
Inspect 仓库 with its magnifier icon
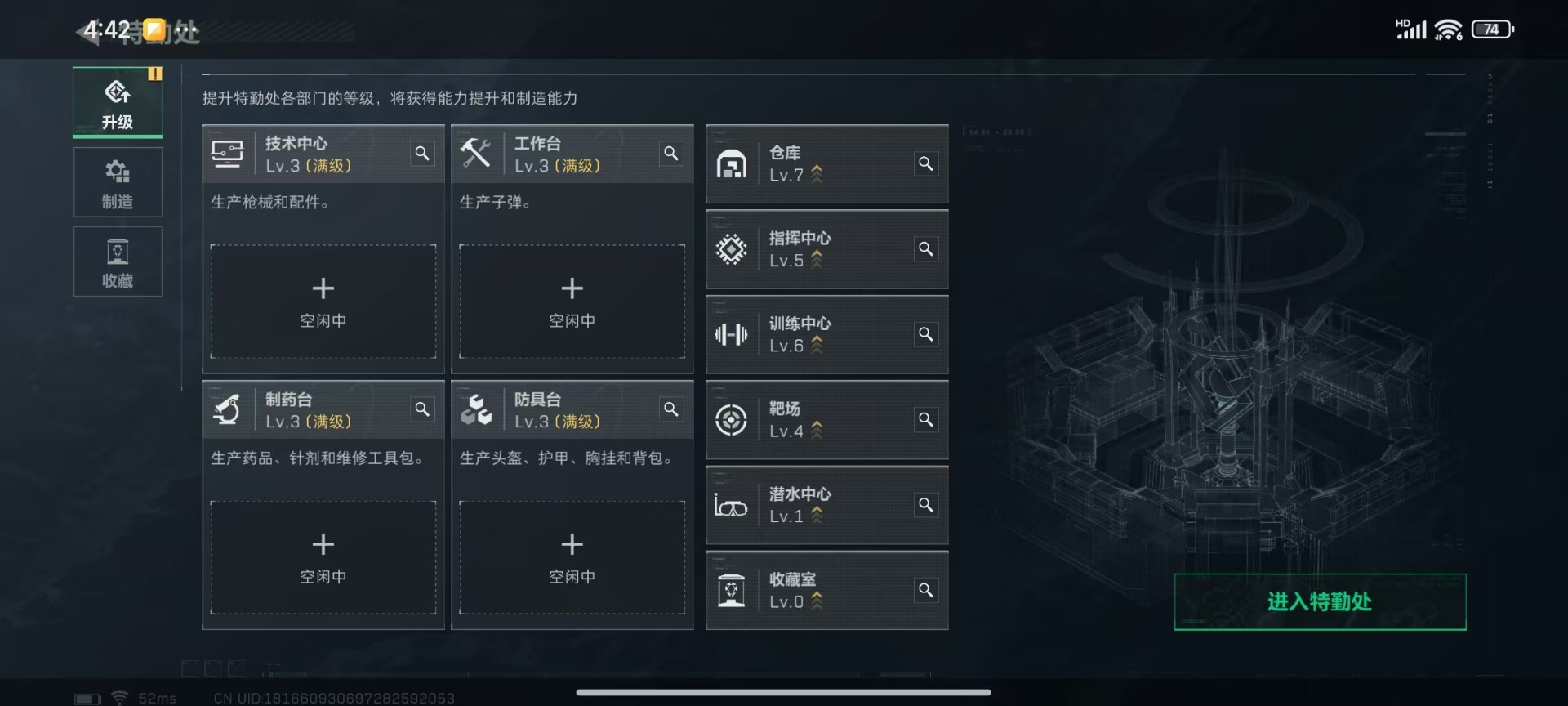(x=926, y=163)
